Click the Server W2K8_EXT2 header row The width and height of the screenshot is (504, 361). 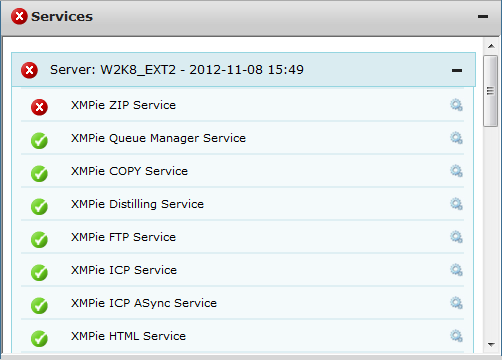(x=243, y=70)
